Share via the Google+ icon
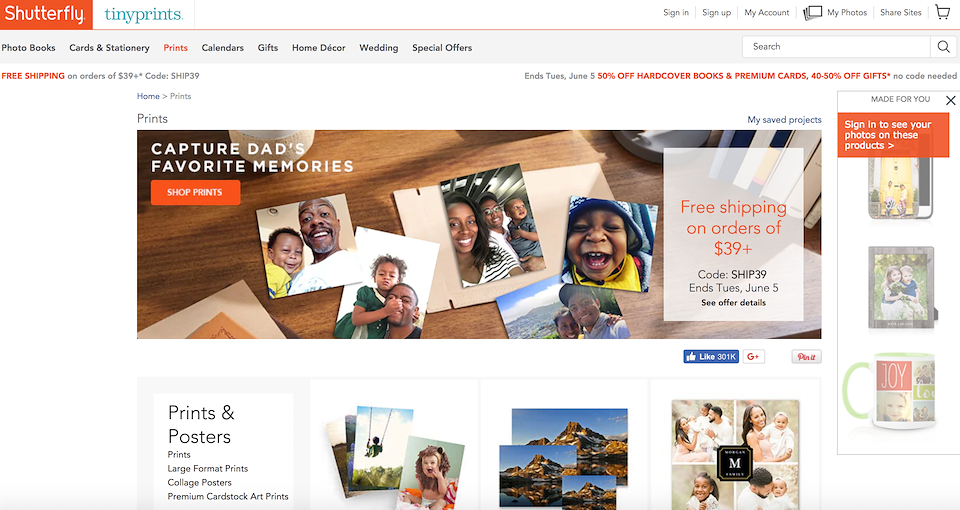Viewport: 960px width, 510px height. click(x=754, y=356)
